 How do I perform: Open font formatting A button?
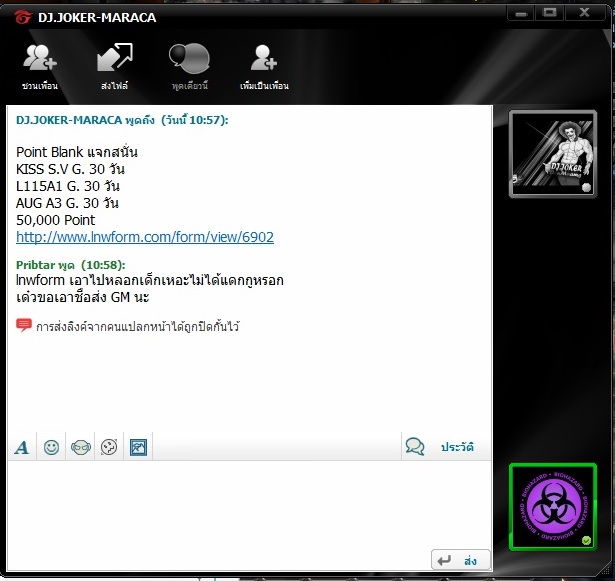22,447
